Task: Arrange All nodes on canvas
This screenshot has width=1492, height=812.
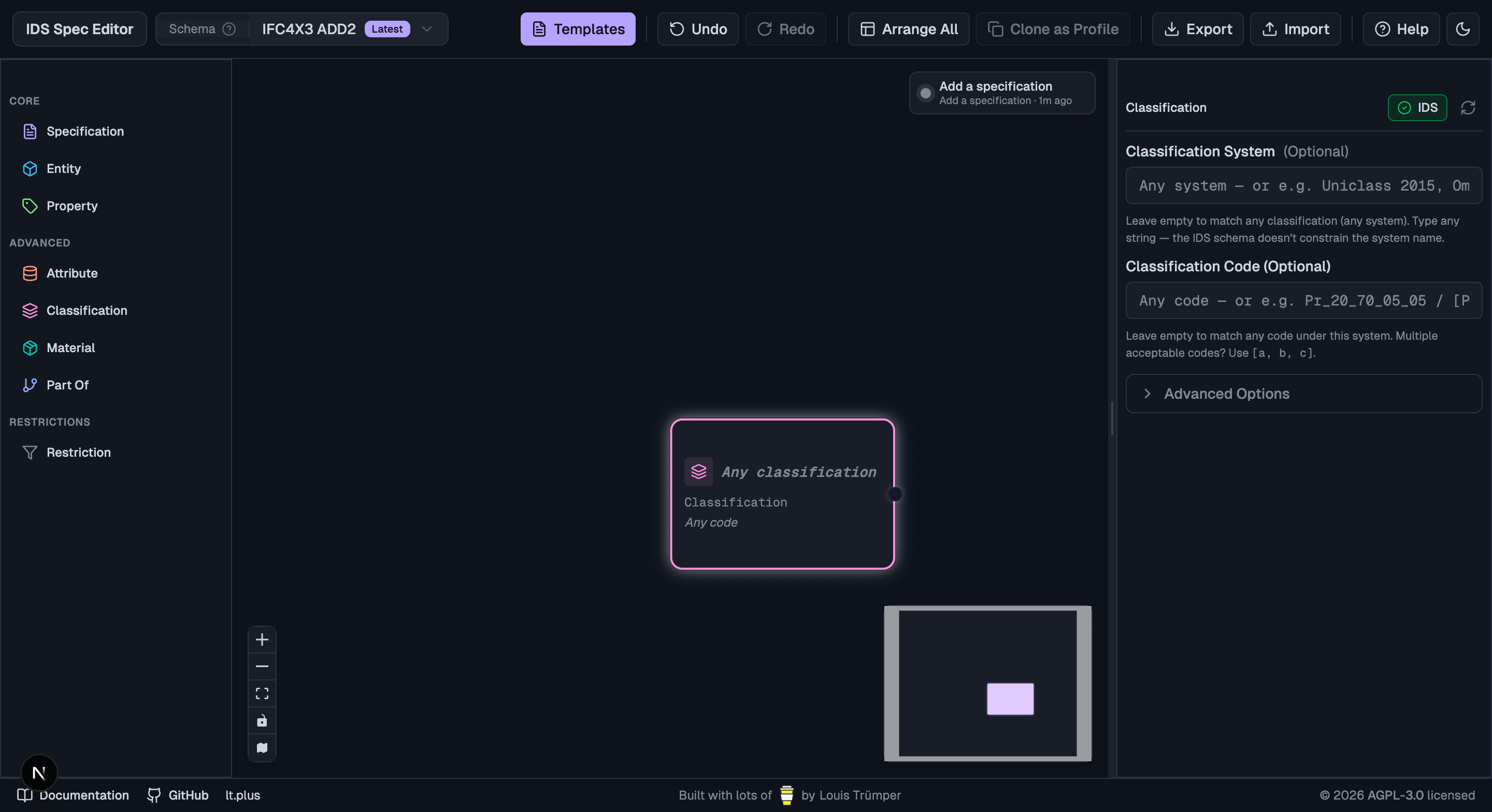Action: (x=908, y=29)
